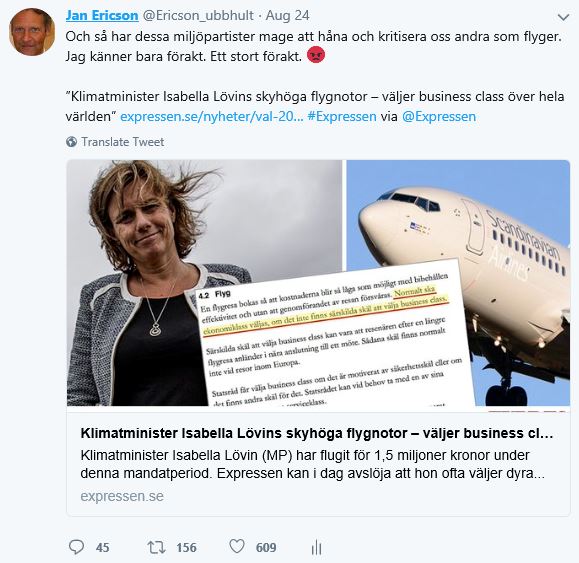
Task: View the 156 retweets count
Action: [186, 547]
